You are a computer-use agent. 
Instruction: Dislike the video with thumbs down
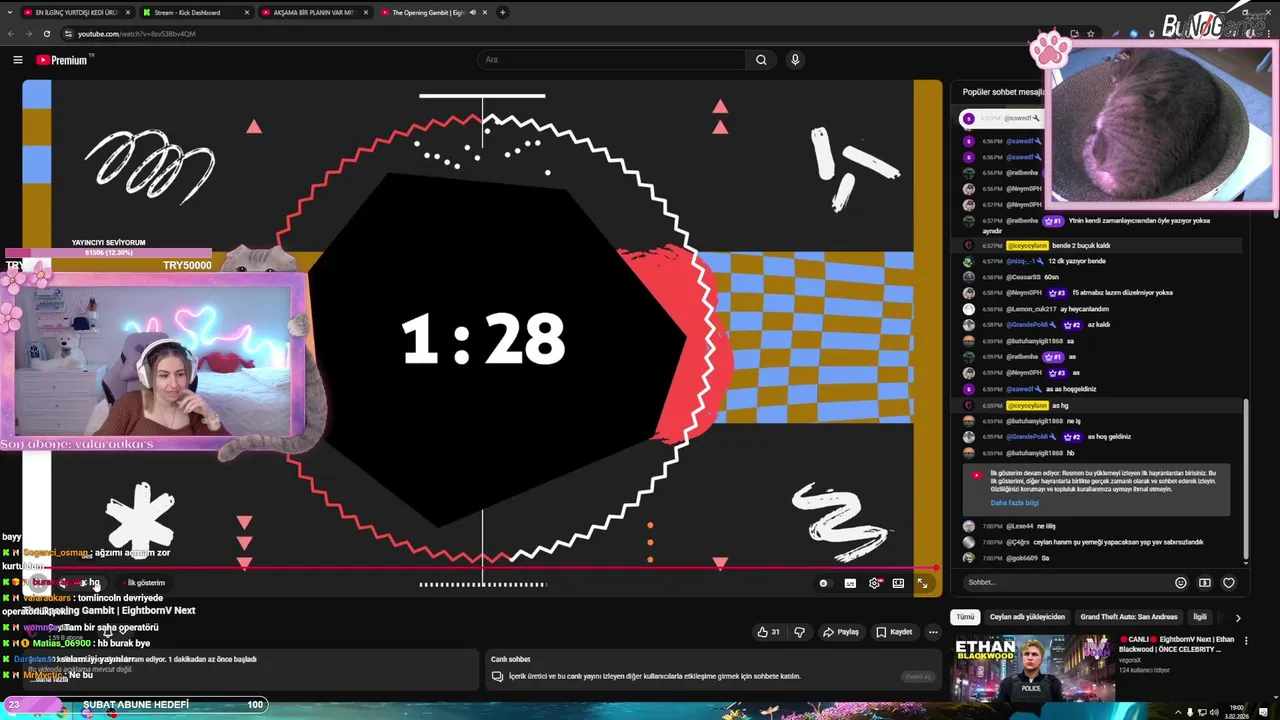(799, 632)
